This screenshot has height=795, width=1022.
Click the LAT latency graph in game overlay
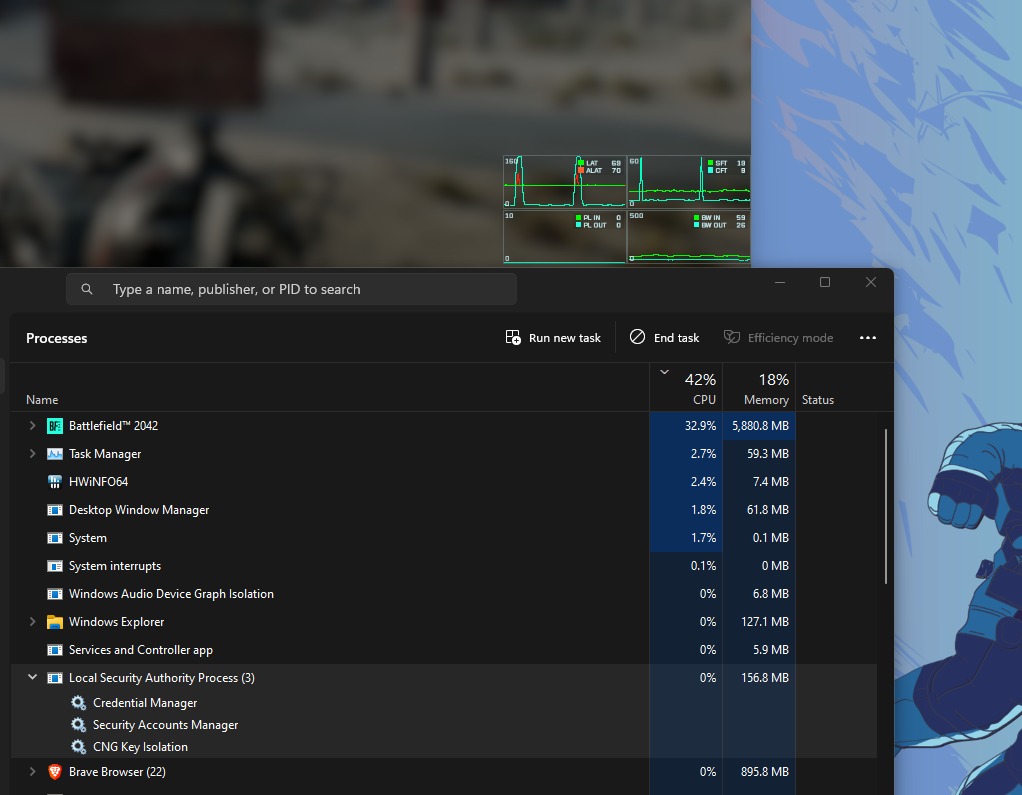pos(564,181)
